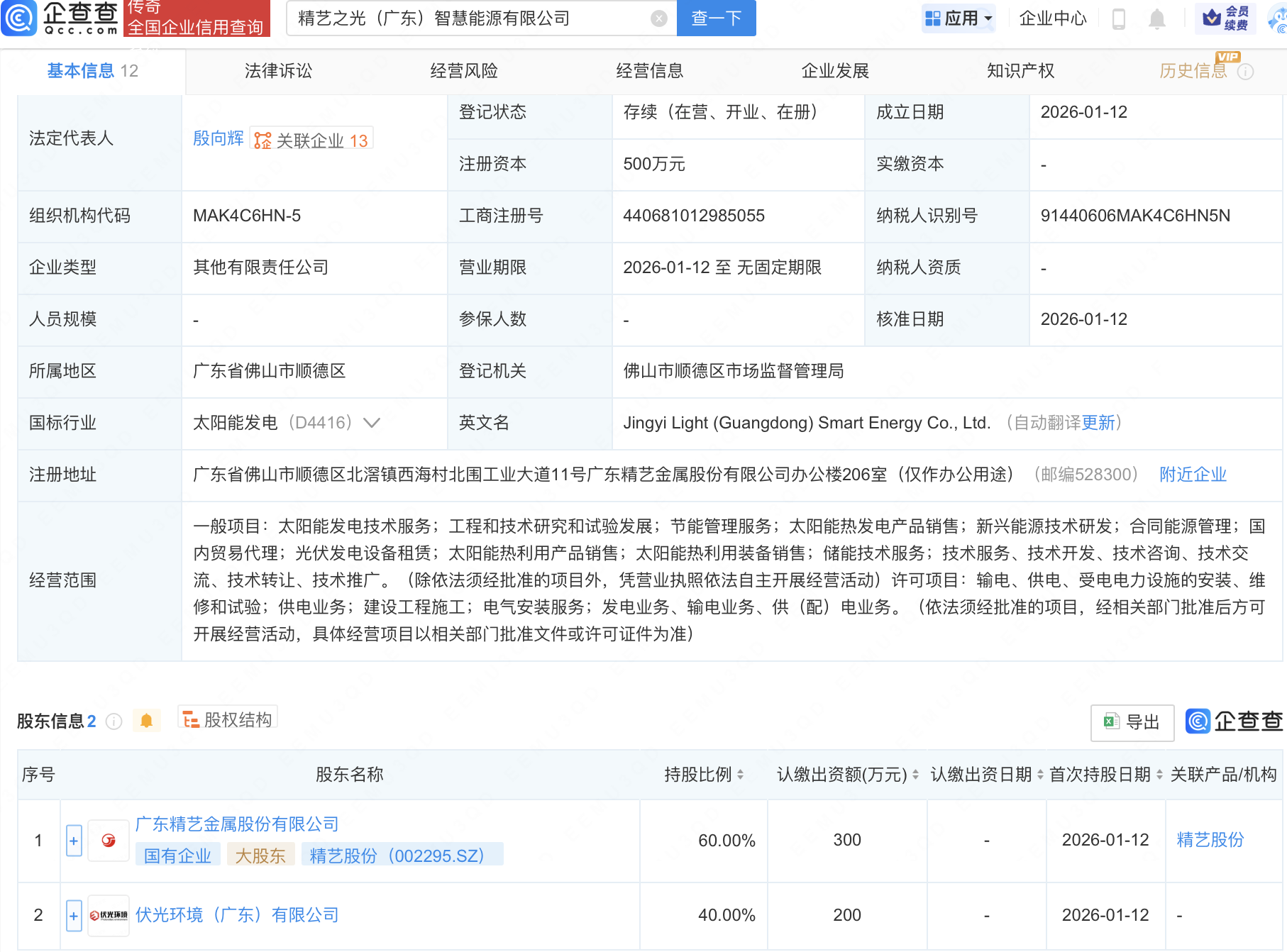This screenshot has width=1287, height=952.
Task: Open the 附近企业 link
Action: coord(1193,475)
